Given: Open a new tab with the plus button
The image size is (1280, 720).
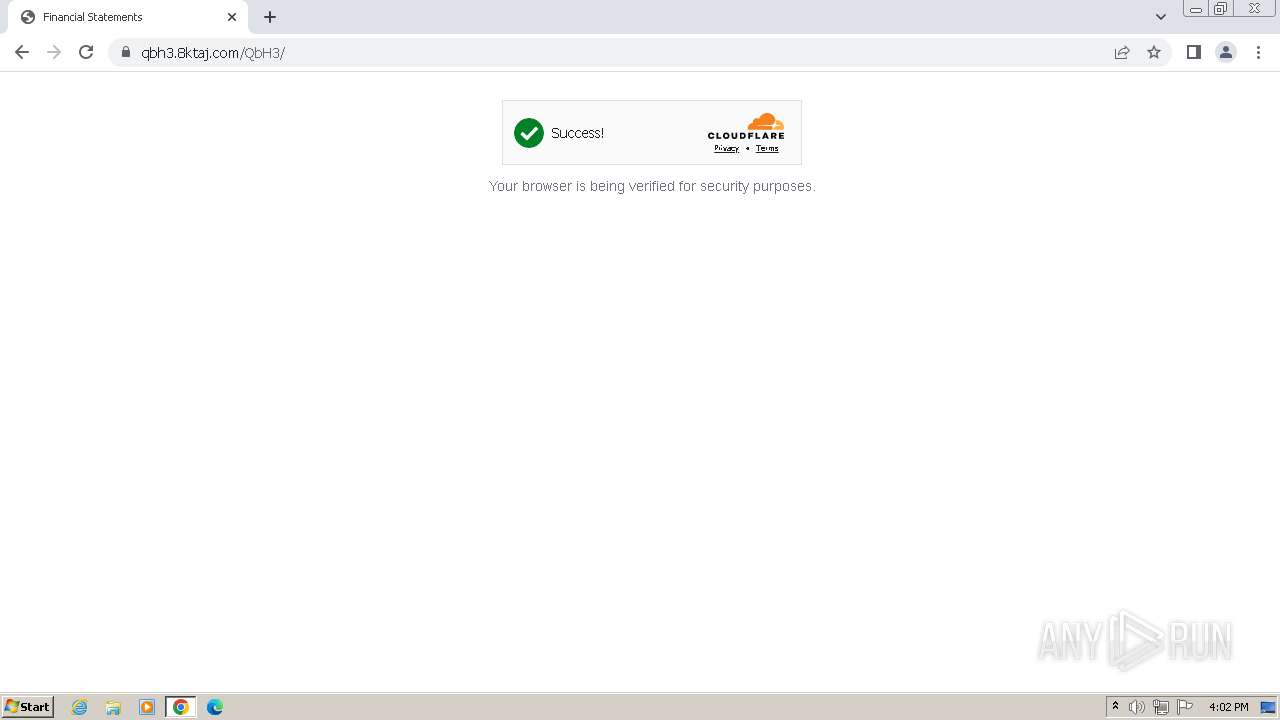Looking at the screenshot, I should (x=270, y=17).
